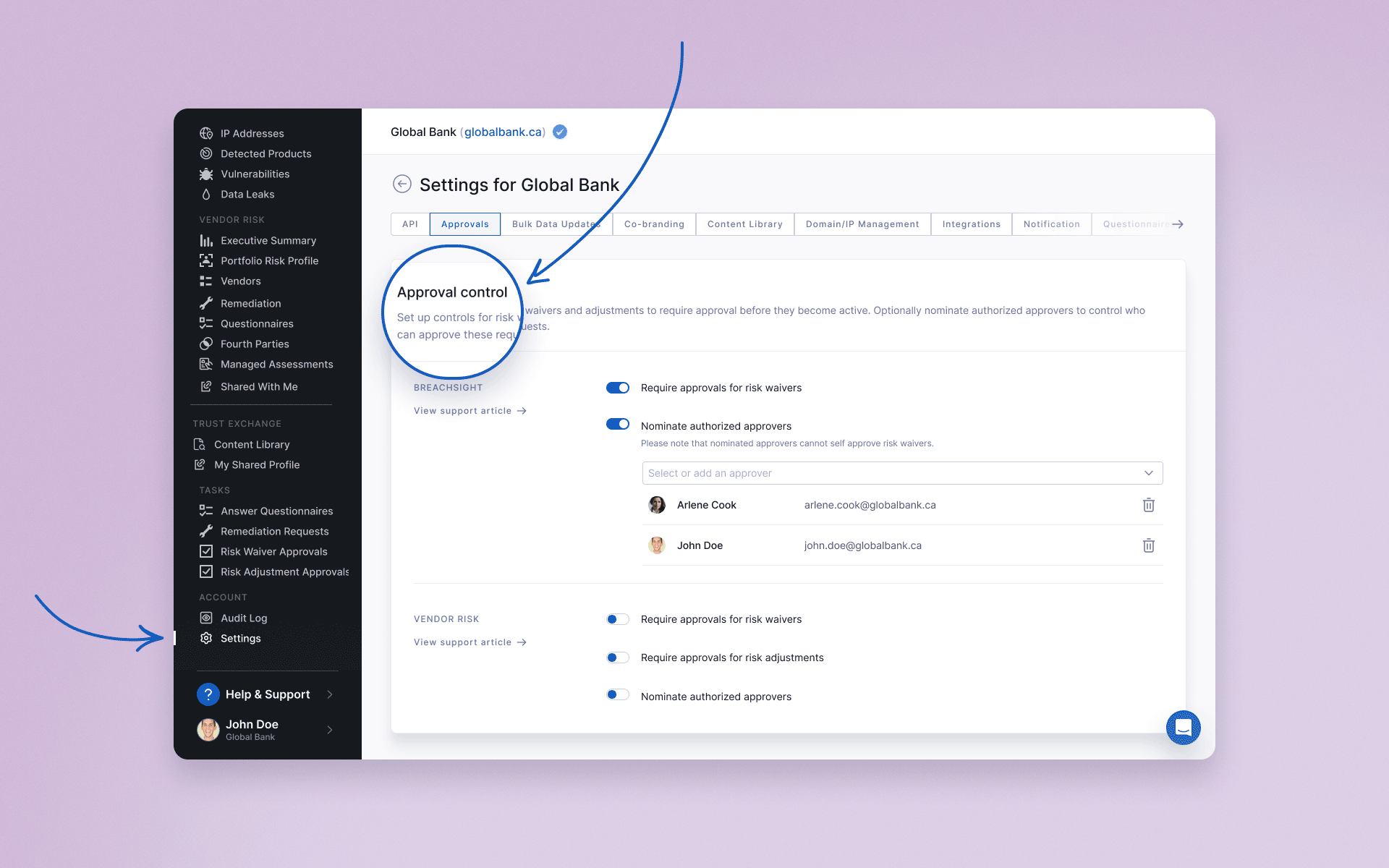Open the Vendors list icon

coord(206,281)
